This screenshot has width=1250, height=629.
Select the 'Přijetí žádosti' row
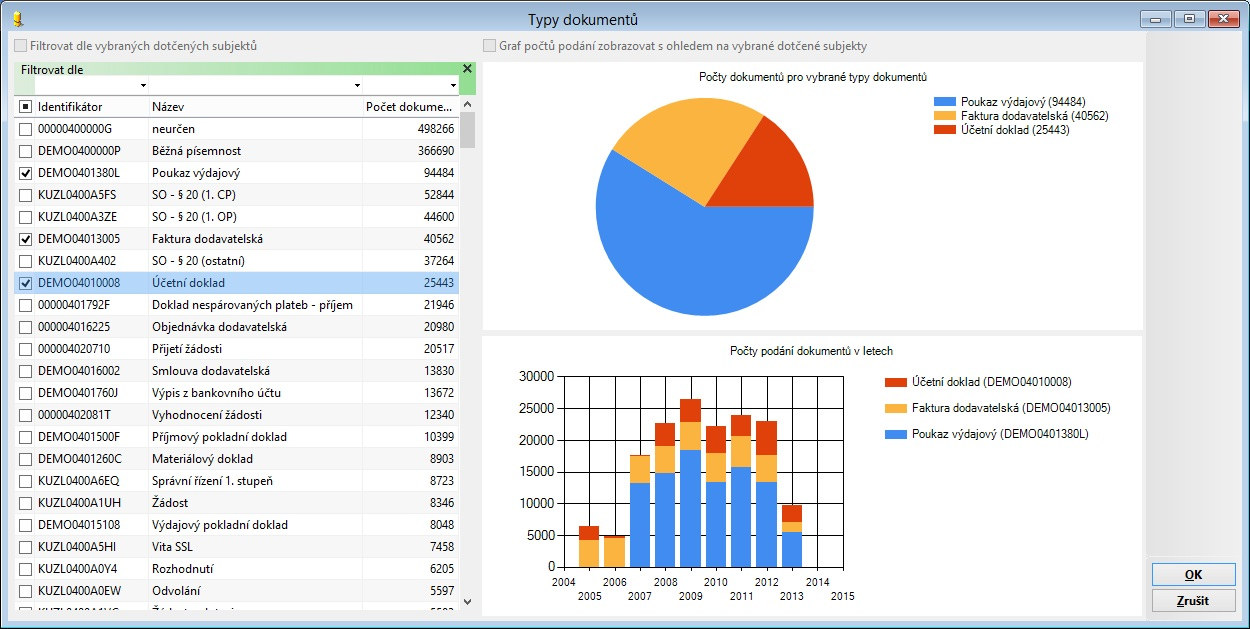[x=237, y=349]
